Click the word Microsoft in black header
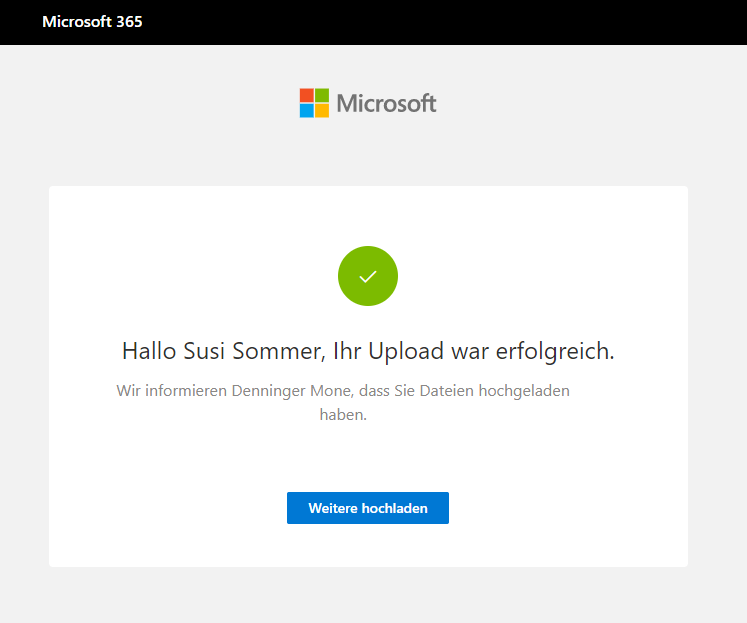 76,22
